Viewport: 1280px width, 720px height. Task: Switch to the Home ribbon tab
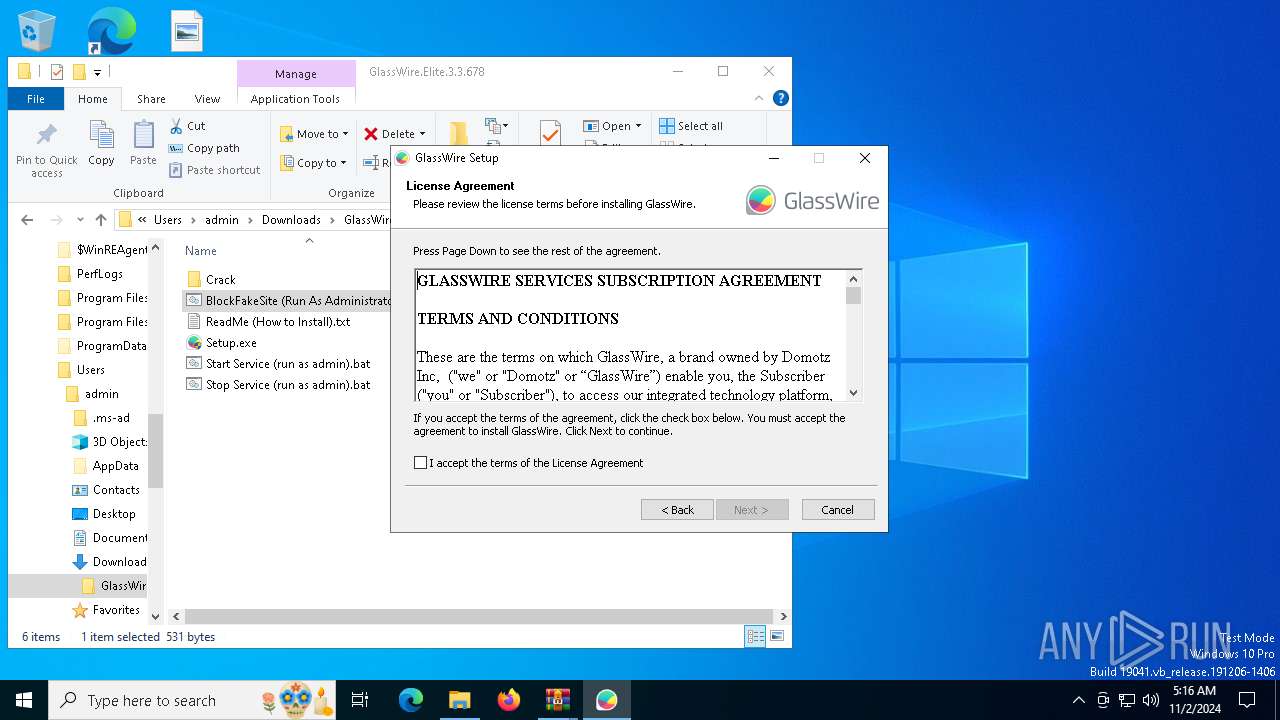[x=93, y=99]
